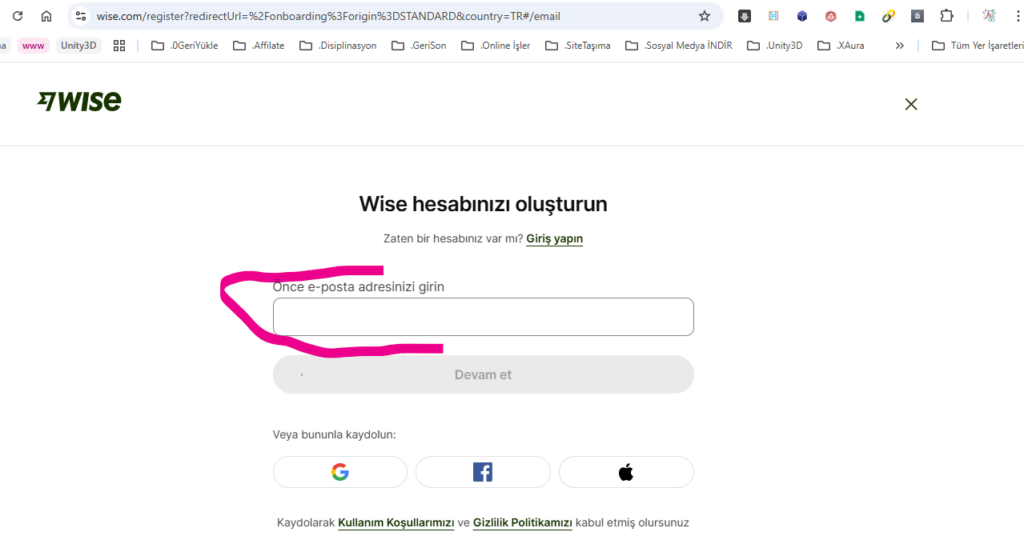This screenshot has height=540, width=1024.
Task: Click the 'Devam et' button
Action: tap(483, 374)
